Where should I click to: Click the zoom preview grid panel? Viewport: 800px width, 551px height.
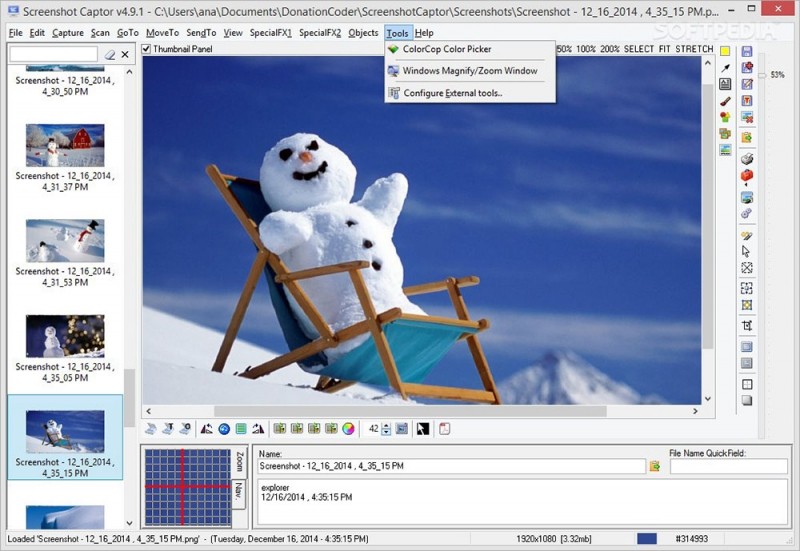tap(187, 487)
